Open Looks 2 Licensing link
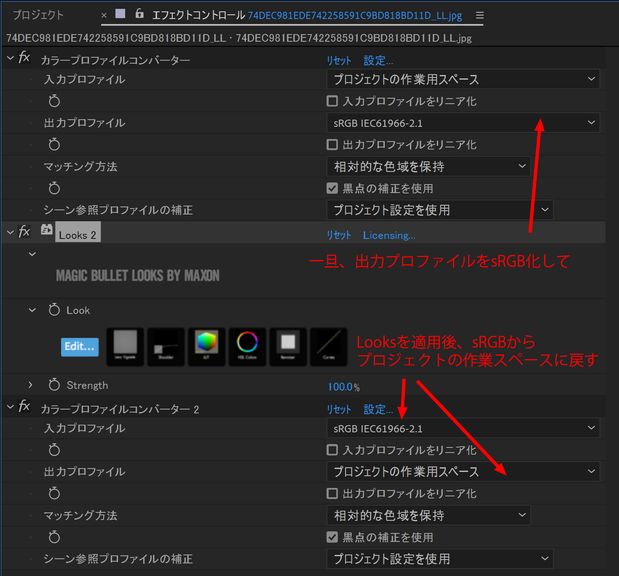Screen dimensions: 619x576 click(389, 235)
